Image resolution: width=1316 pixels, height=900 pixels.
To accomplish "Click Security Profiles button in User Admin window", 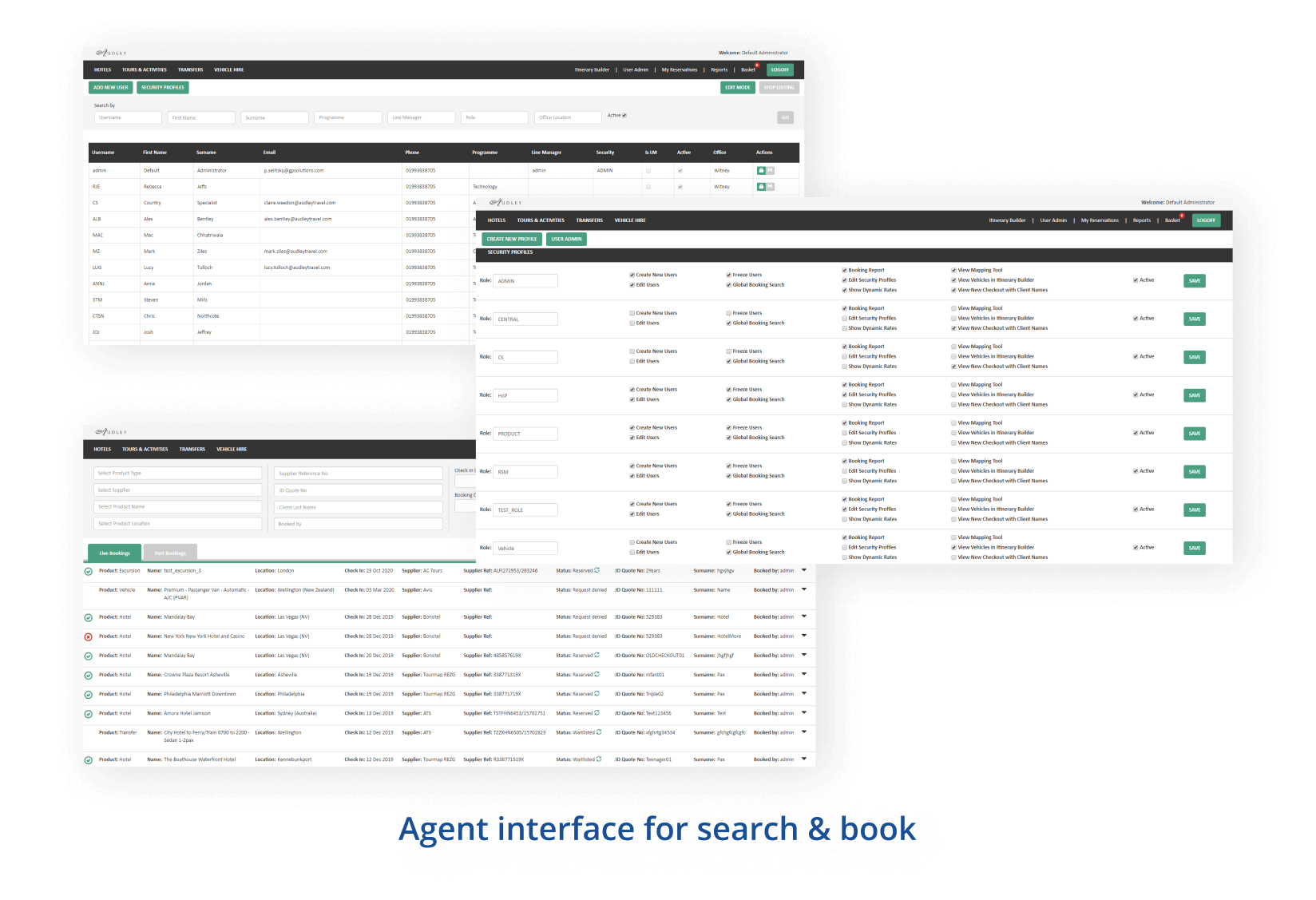I will point(163,88).
